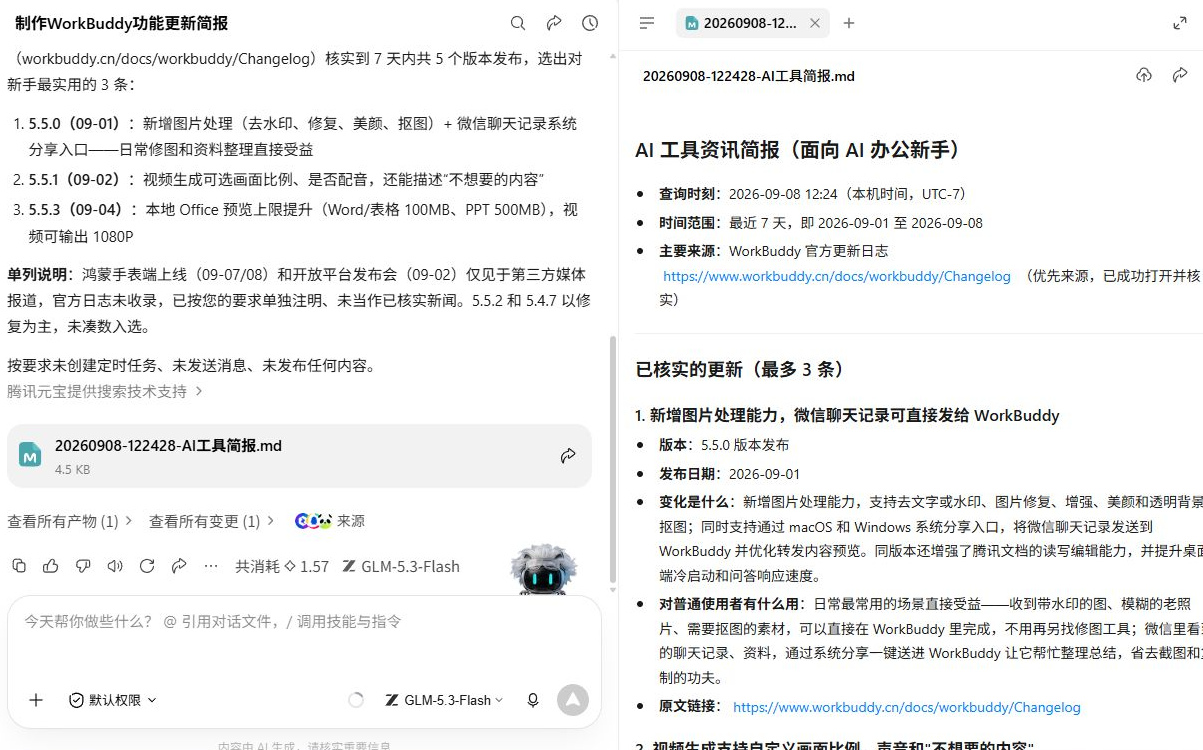The image size is (1203, 750).
Task: Focus the chat message input field
Action: tap(304, 621)
